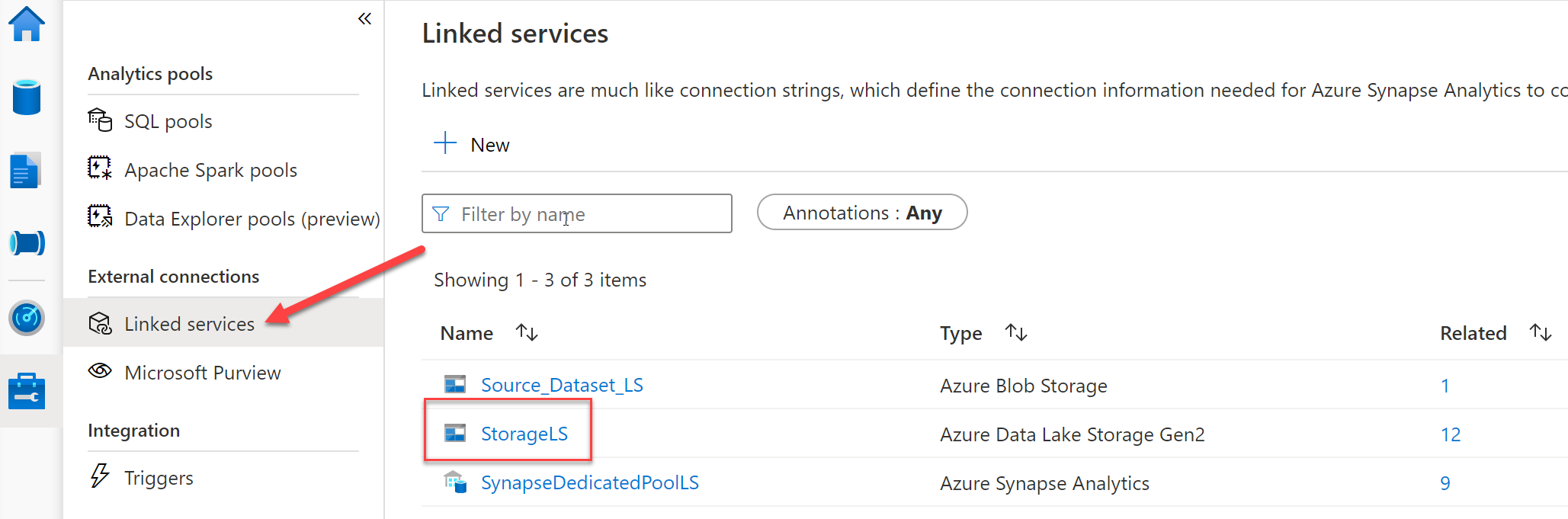Click the Microsoft Purview eye icon

pyautogui.click(x=100, y=371)
